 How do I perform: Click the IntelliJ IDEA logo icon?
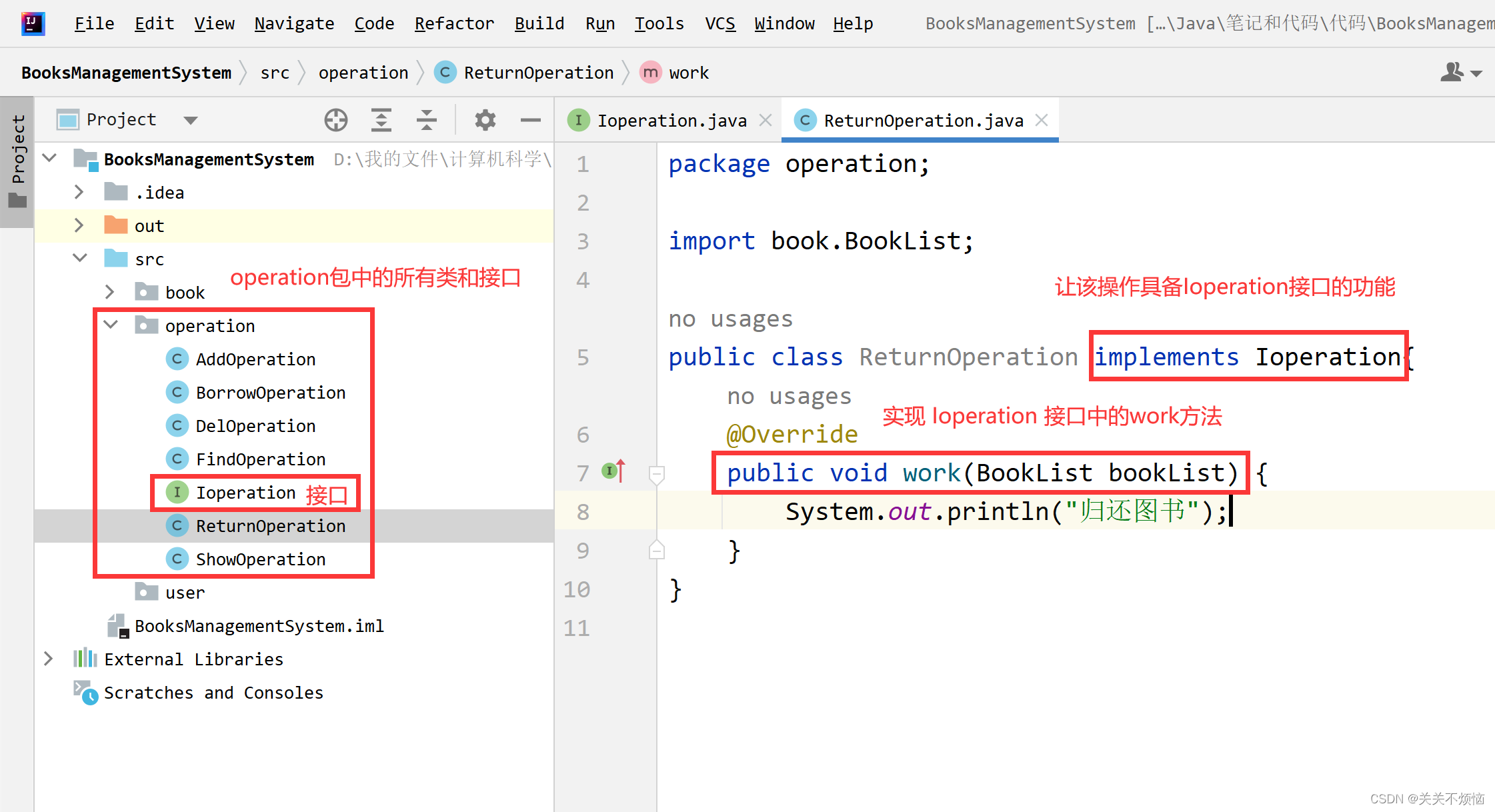pos(32,23)
